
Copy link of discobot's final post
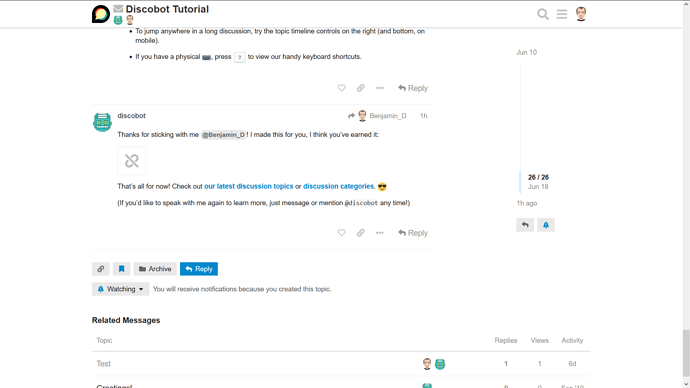point(360,233)
